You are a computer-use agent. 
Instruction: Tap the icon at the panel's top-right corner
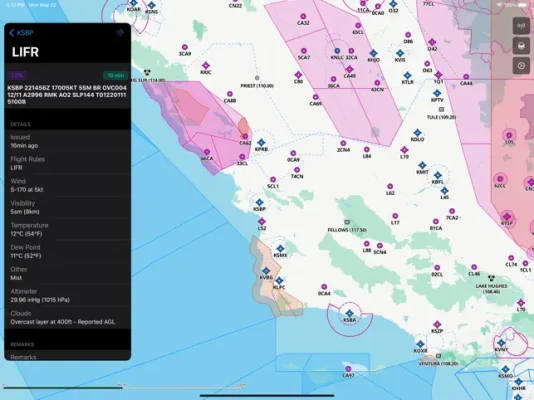[x=120, y=33]
